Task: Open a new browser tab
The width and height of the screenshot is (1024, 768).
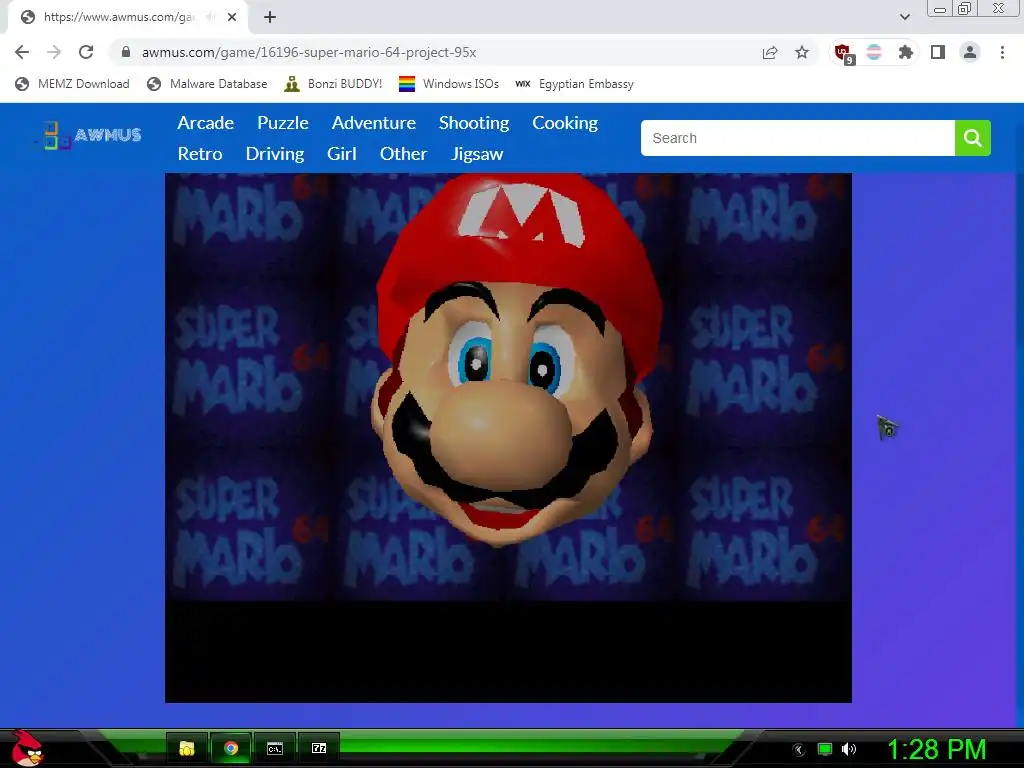Action: [270, 17]
